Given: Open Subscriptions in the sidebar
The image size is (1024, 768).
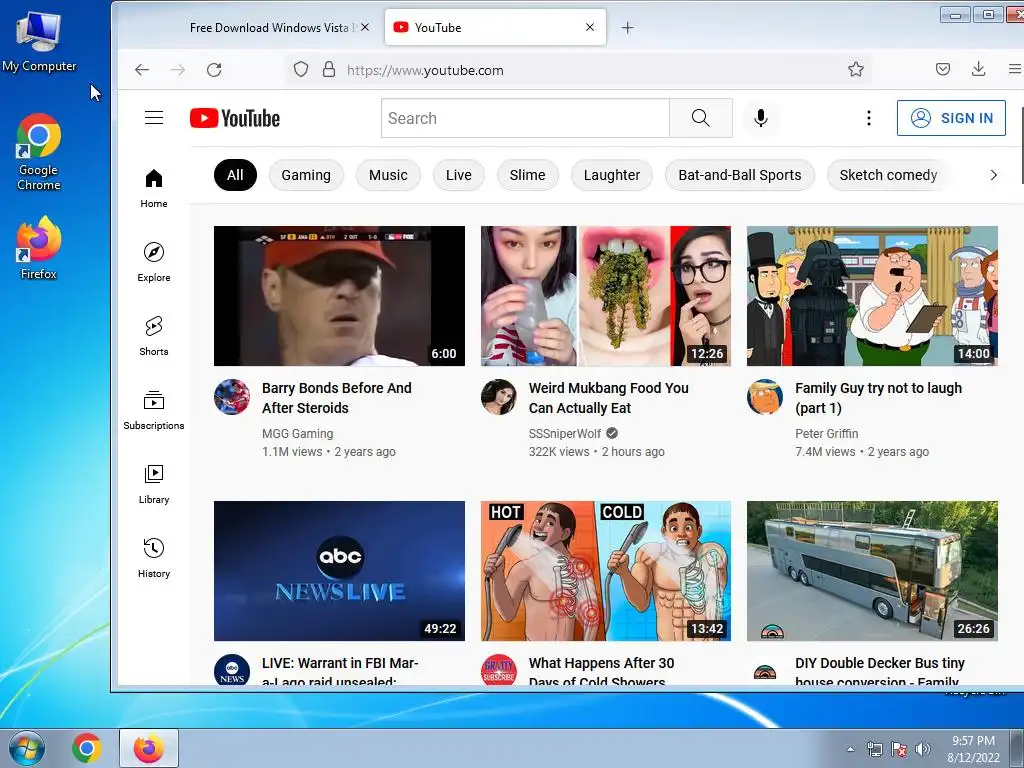Looking at the screenshot, I should click(153, 409).
